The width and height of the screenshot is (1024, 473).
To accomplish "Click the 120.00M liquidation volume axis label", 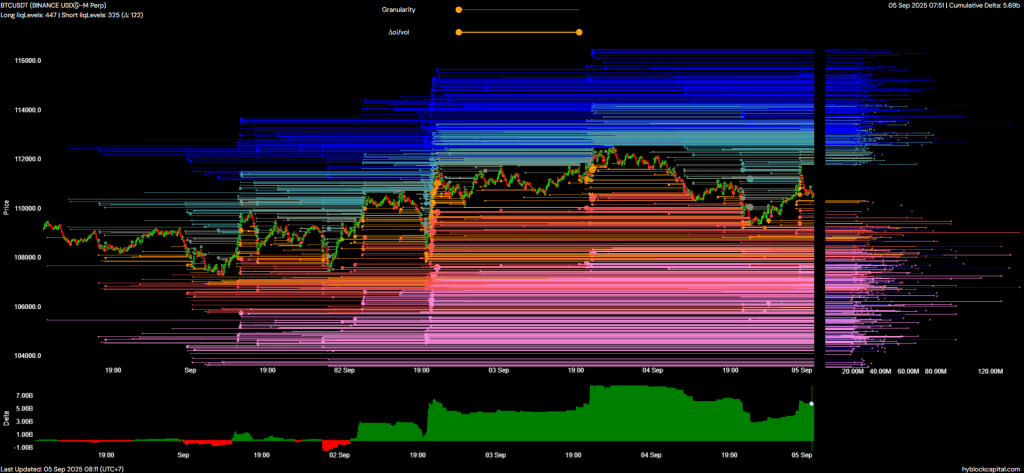I will point(989,370).
